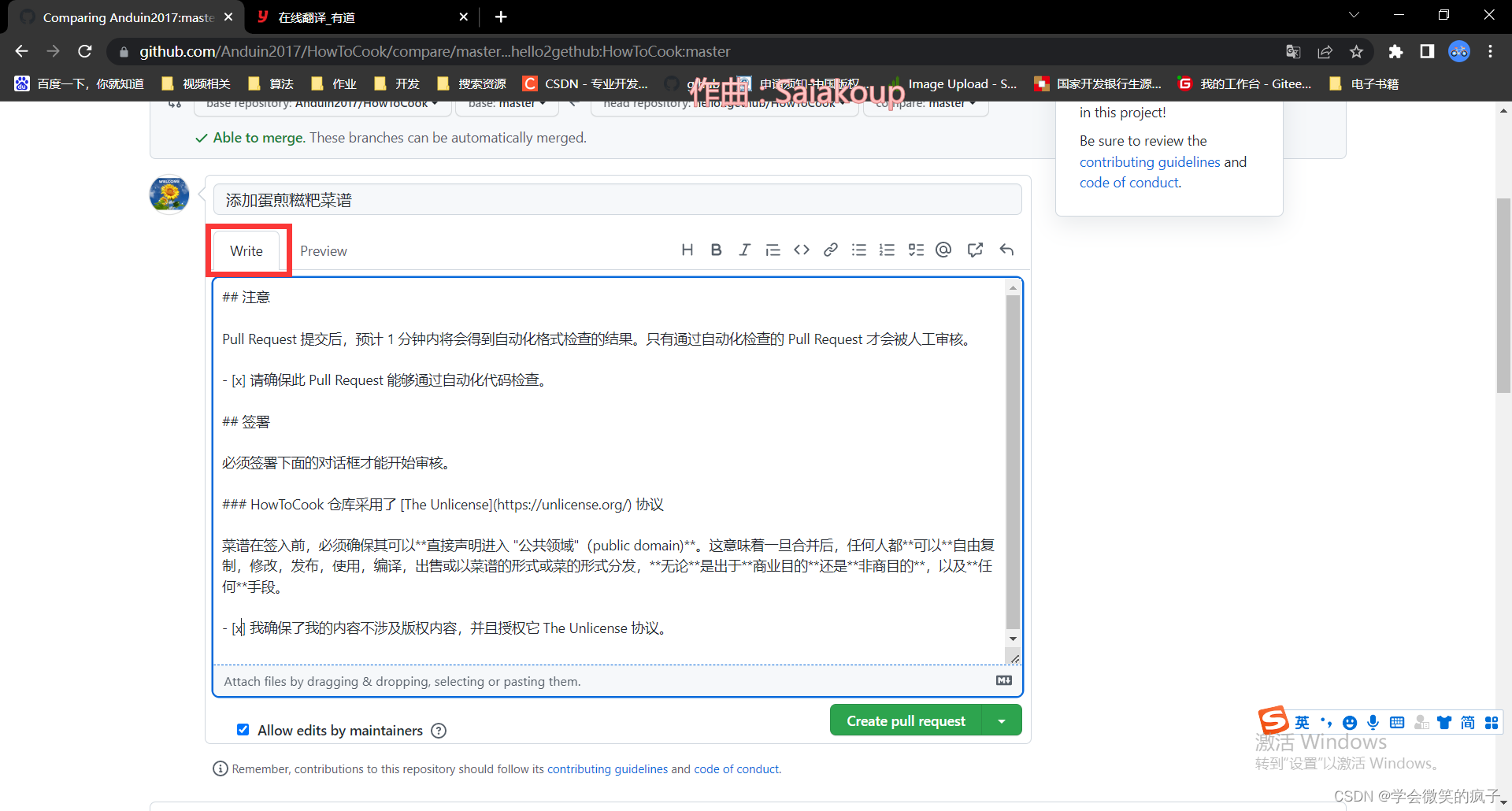Toggle Allow edits by maintainers checkbox
This screenshot has height=811, width=1512.
pos(243,730)
